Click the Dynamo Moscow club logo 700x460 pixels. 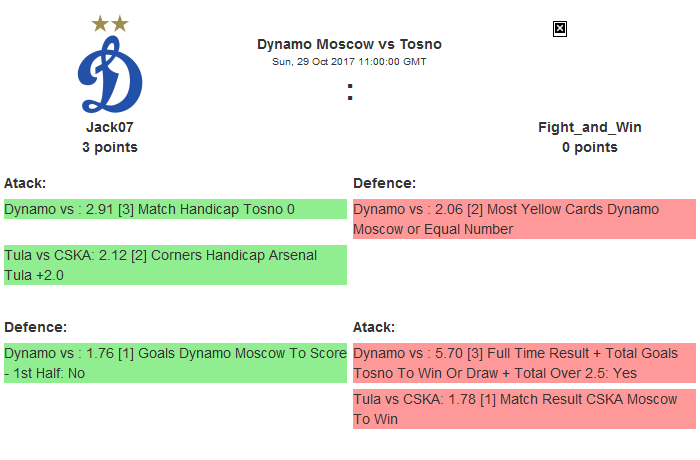[110, 76]
